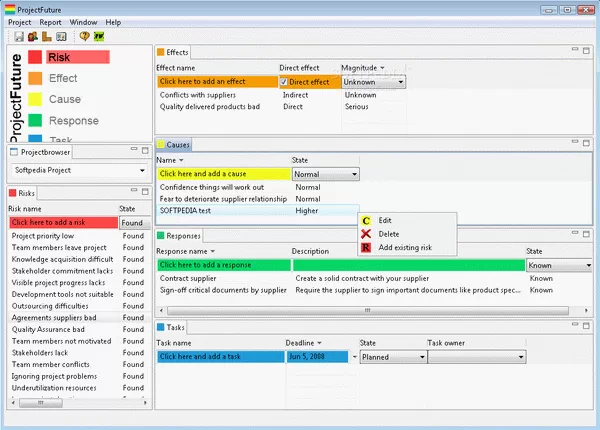The height and width of the screenshot is (430, 600).
Task: Click the people icon in the toolbar
Action: pos(33,36)
